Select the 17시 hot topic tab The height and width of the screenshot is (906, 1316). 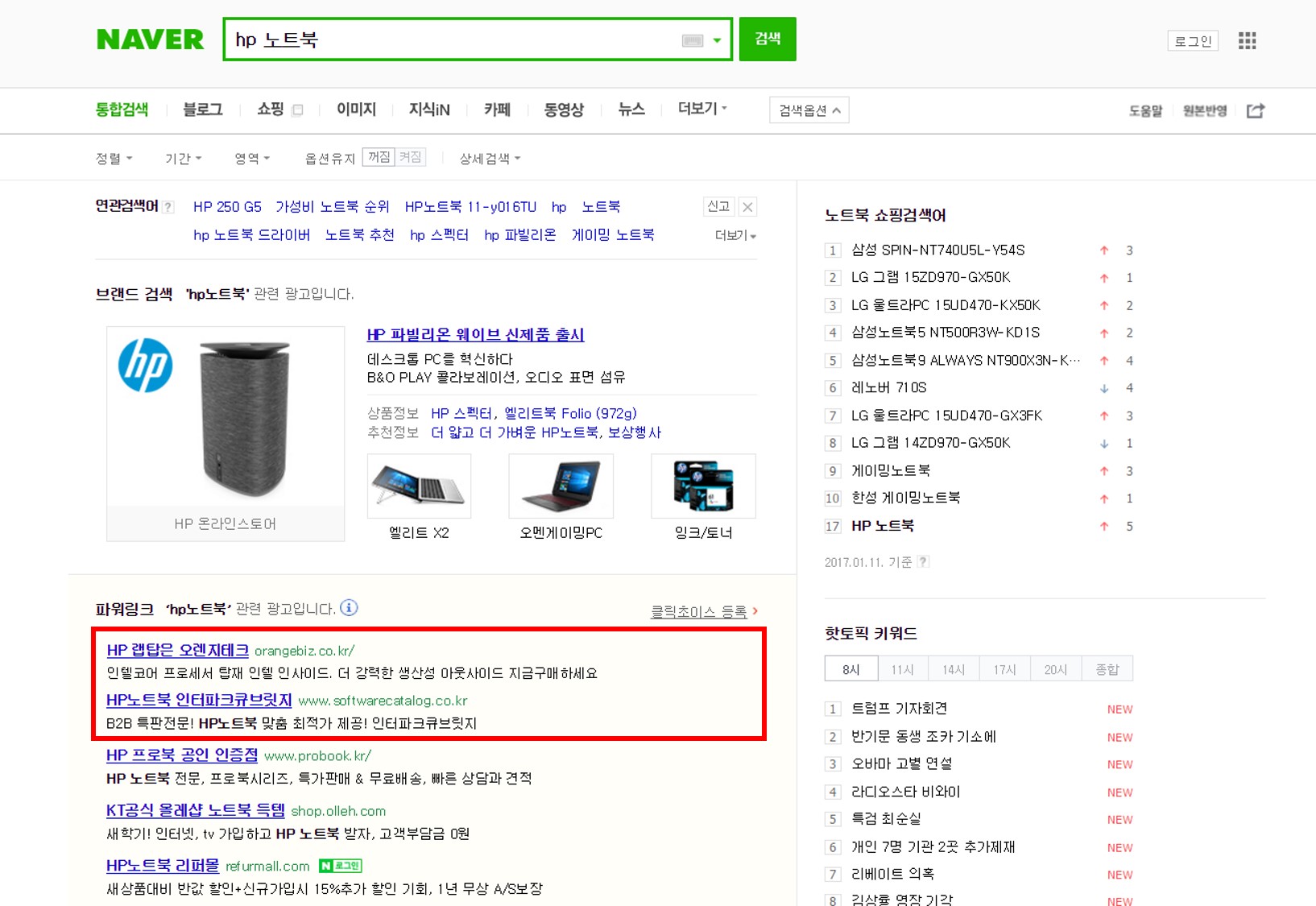1004,669
